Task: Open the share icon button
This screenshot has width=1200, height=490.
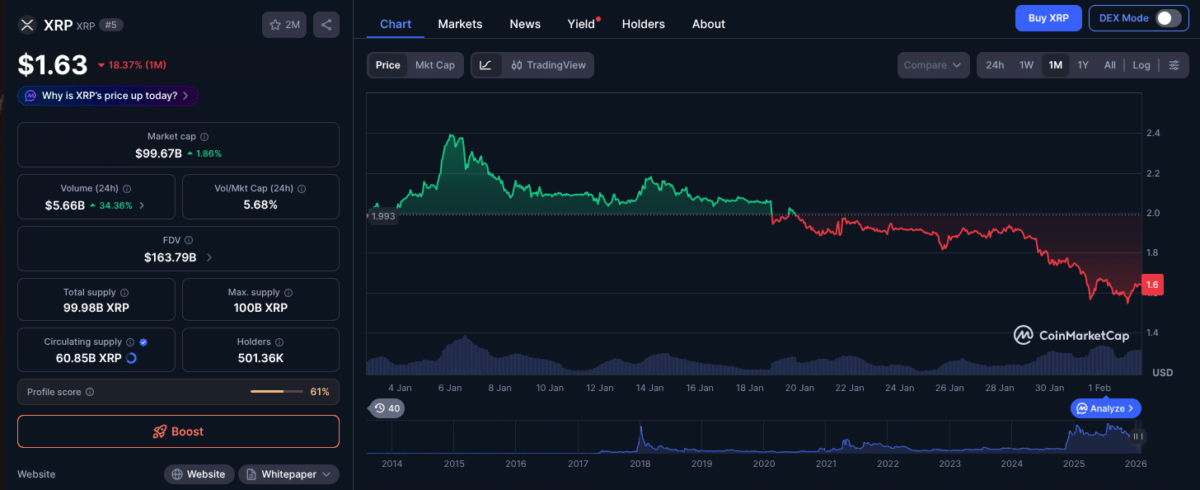Action: coord(326,25)
